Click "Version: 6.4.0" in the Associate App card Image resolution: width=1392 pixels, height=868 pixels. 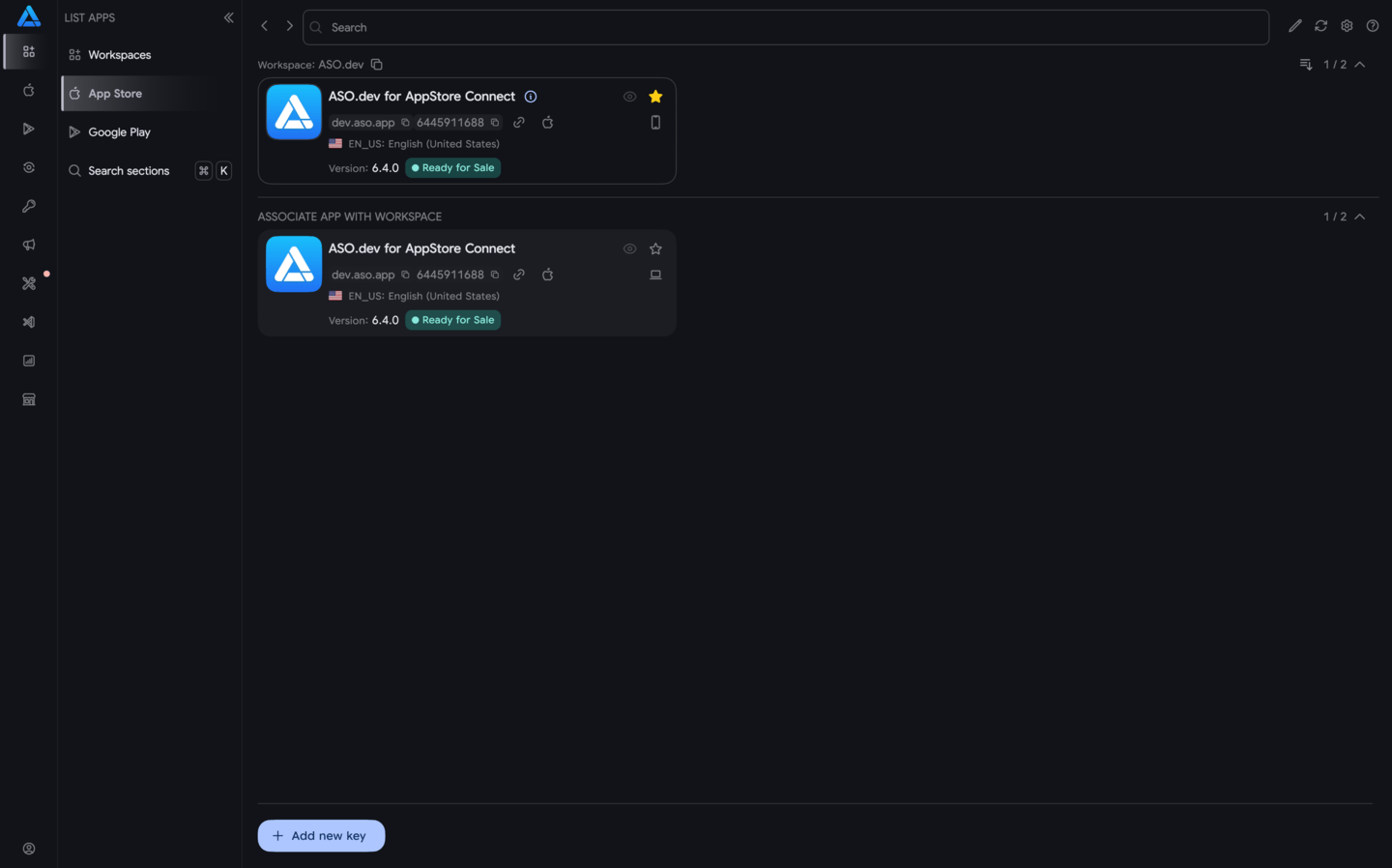[x=363, y=320]
